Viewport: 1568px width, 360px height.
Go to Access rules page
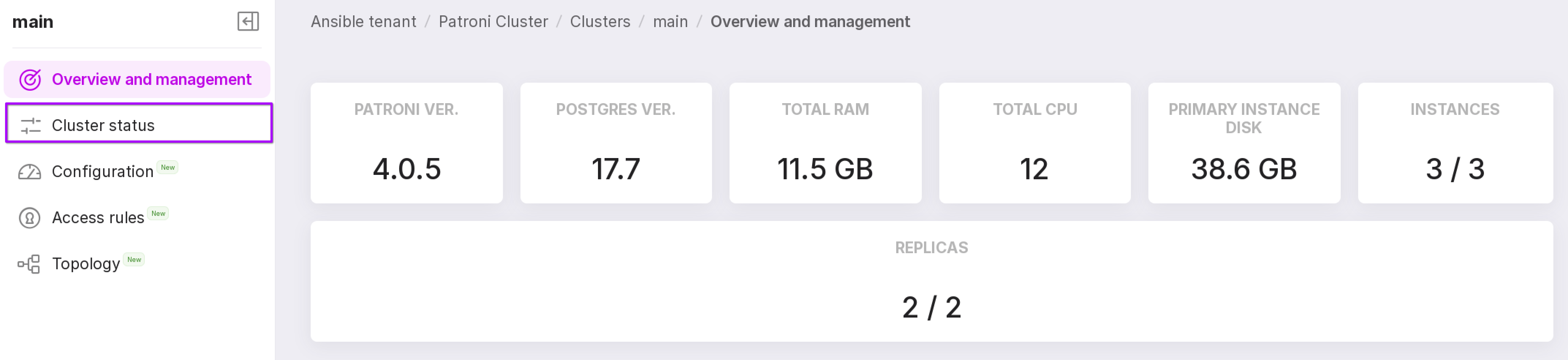[98, 218]
